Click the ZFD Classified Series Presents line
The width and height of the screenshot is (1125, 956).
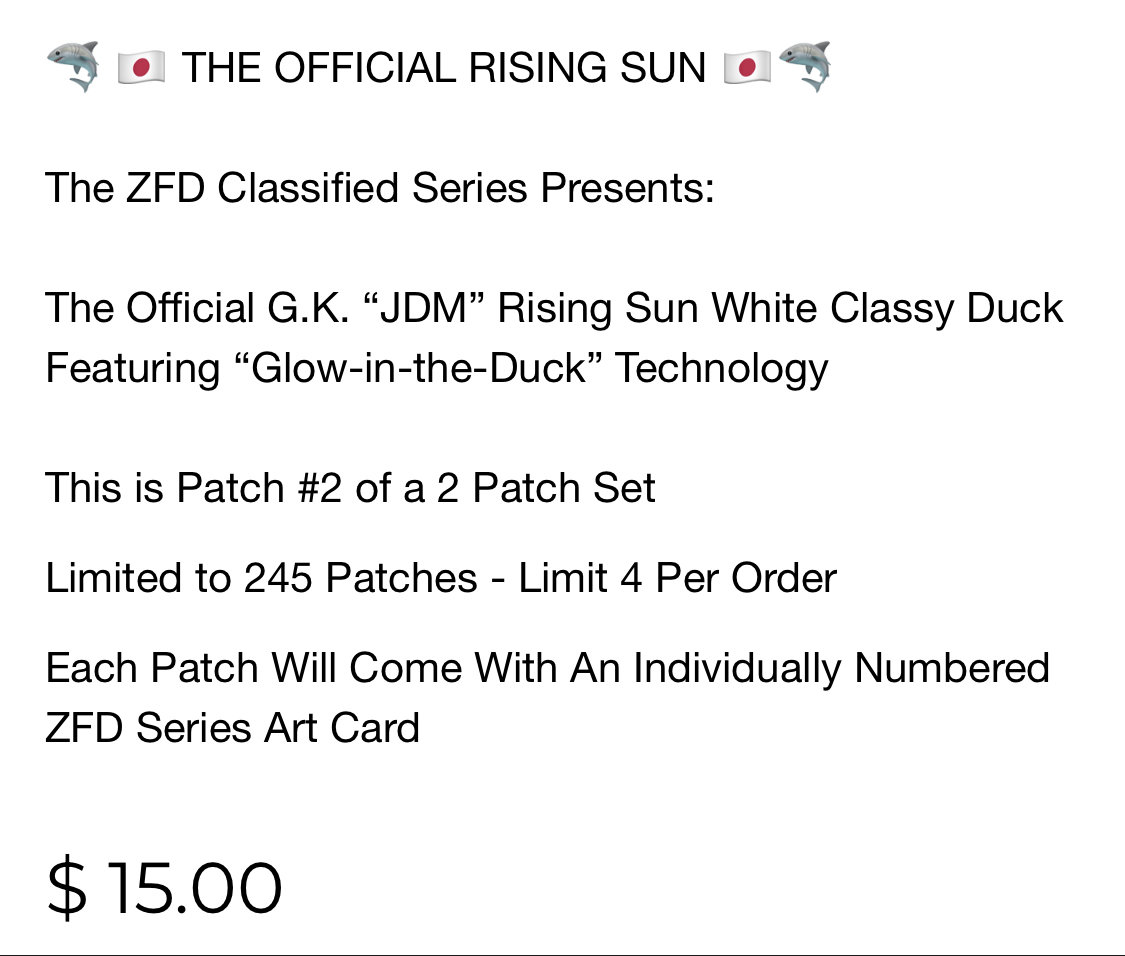point(380,188)
